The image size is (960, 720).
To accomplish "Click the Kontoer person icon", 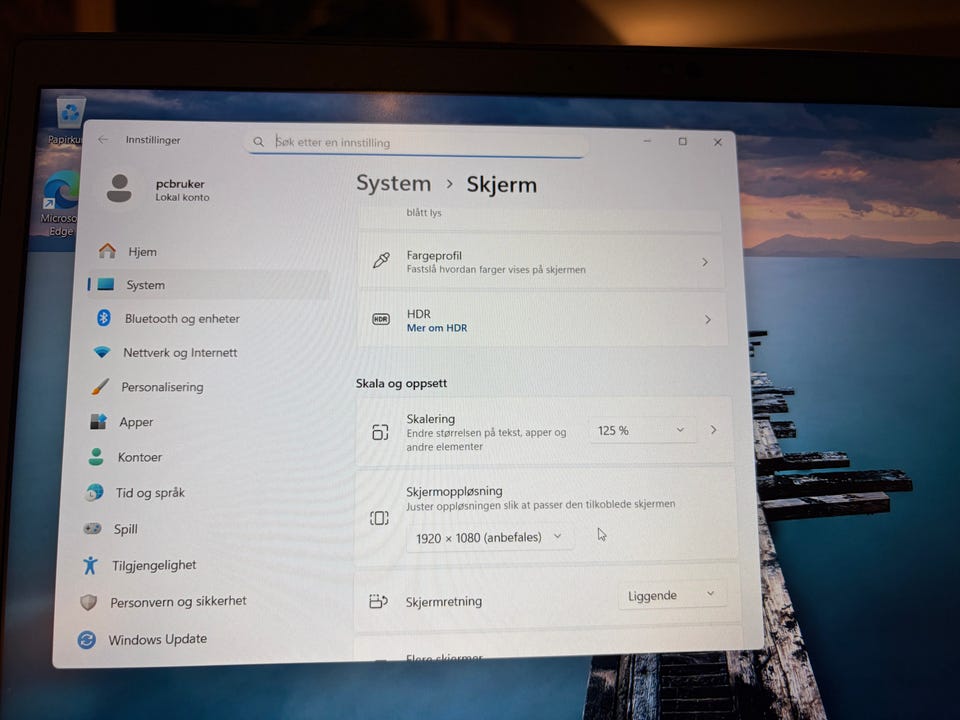I will 96,457.
